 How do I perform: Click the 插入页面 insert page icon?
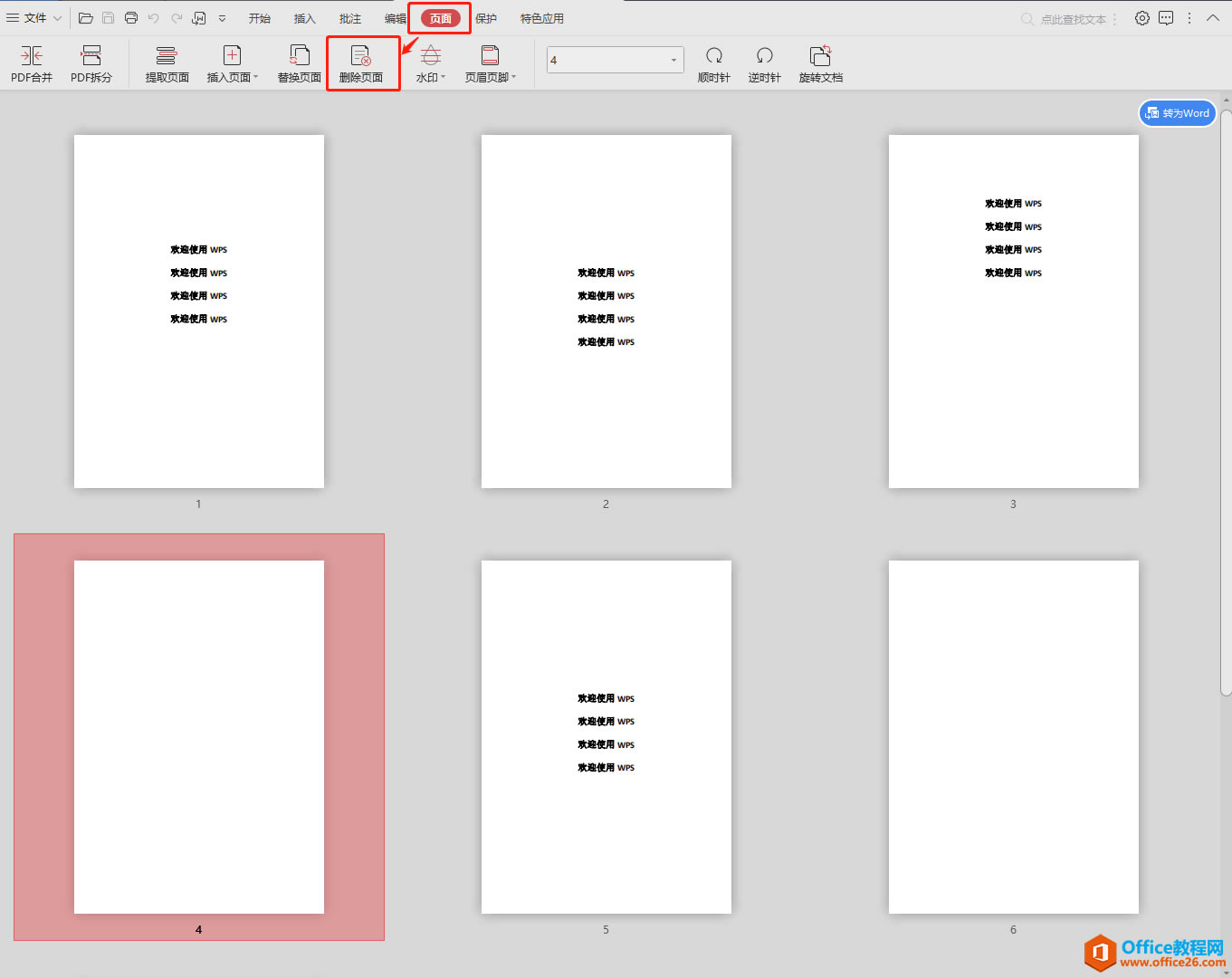(232, 55)
